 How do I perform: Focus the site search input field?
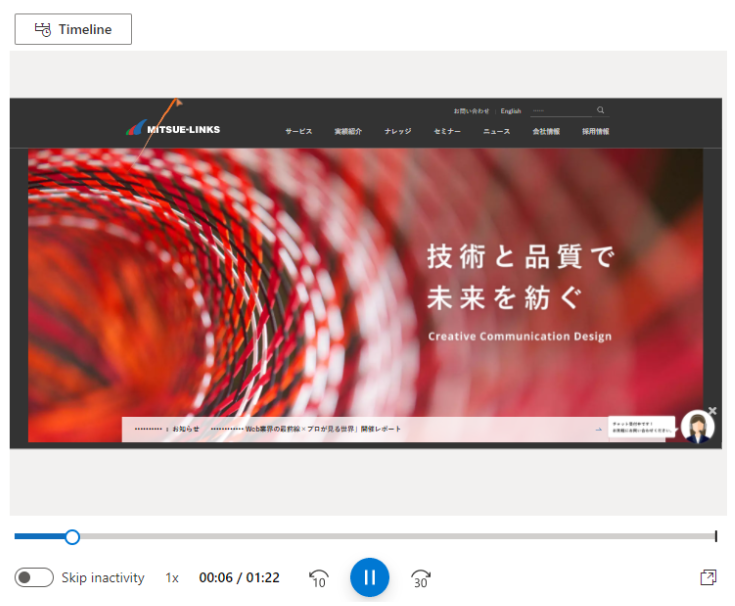click(562, 111)
